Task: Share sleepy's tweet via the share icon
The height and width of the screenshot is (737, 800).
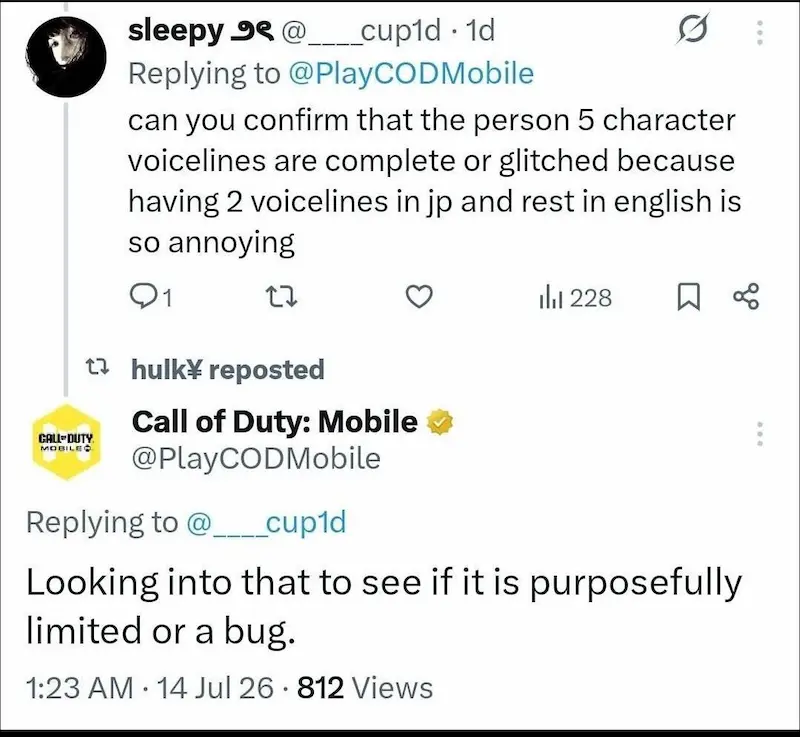Action: pos(746,297)
